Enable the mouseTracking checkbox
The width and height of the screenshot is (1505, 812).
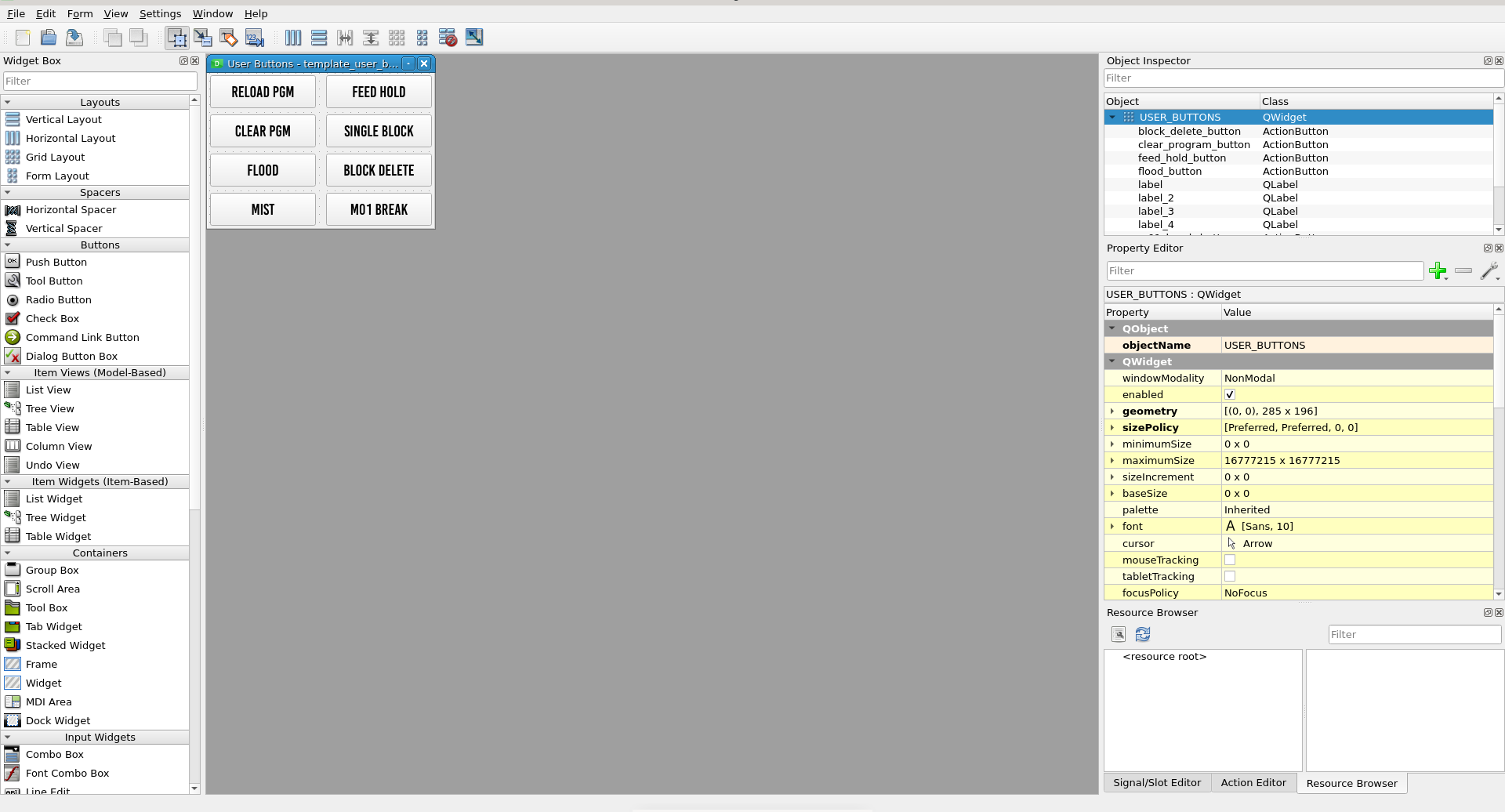pos(1230,560)
